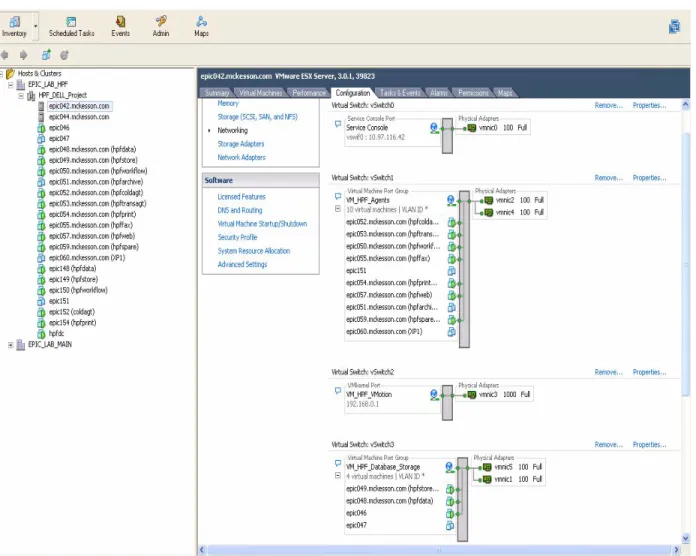Open Scheduled Tasks view
The width and height of the screenshot is (696, 556).
point(71,27)
